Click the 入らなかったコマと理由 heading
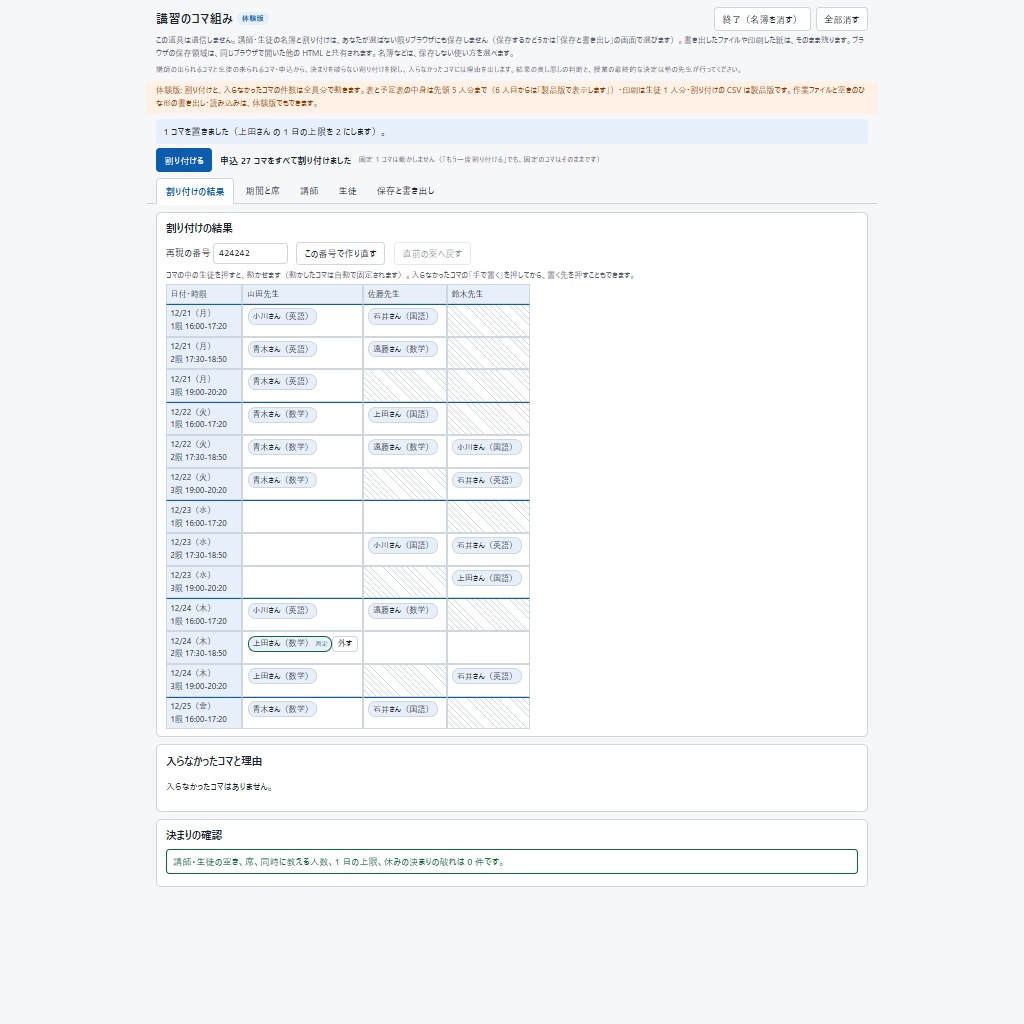Viewport: 1024px width, 1024px height. click(214, 761)
